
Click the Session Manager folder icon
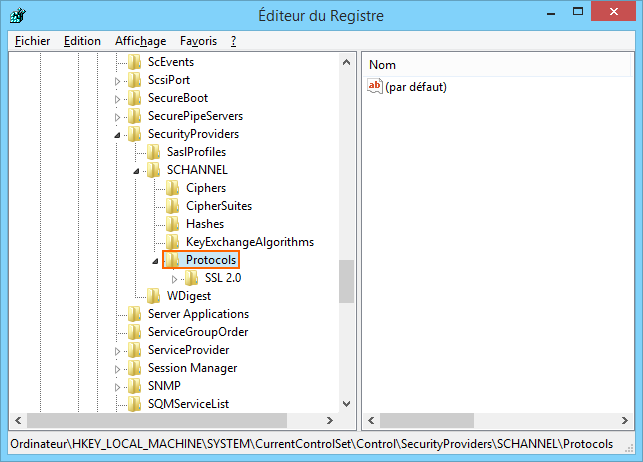click(135, 368)
